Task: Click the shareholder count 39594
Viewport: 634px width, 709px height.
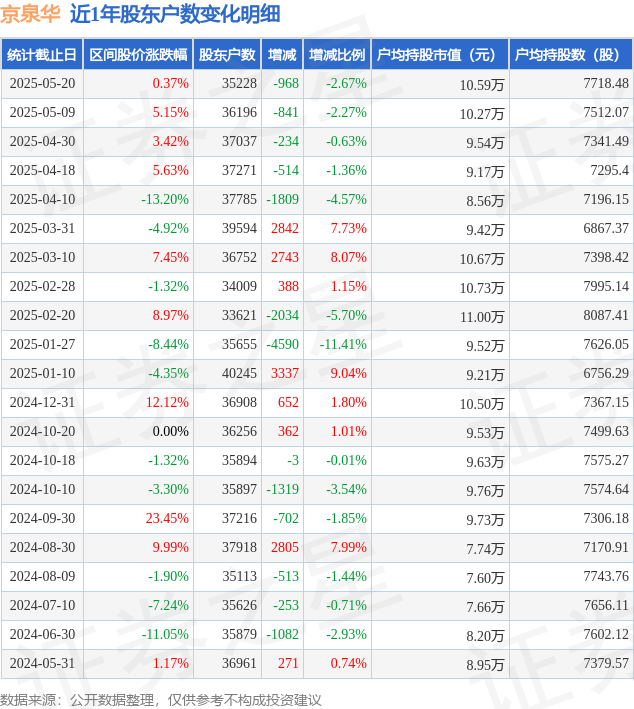Action: click(x=239, y=228)
